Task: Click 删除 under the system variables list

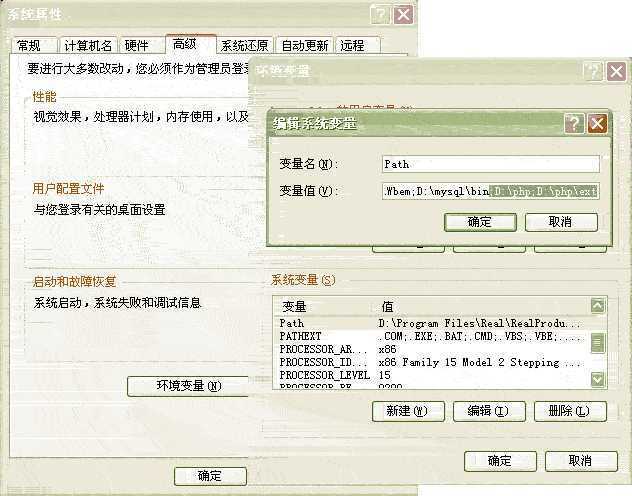Action: 570,411
